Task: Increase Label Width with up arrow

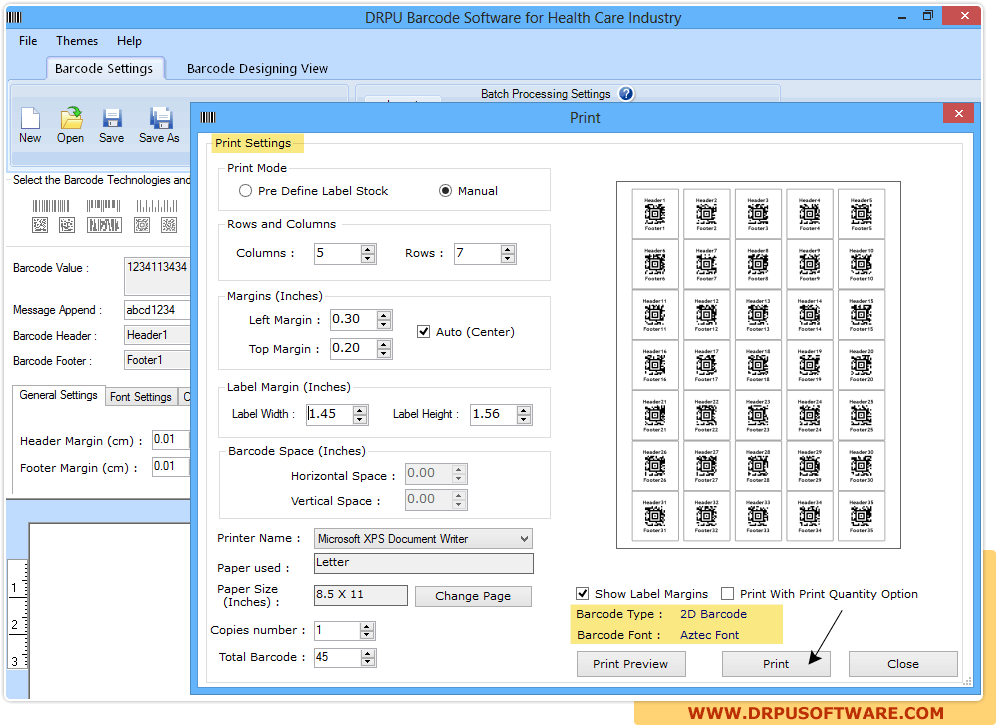Action: 360,410
